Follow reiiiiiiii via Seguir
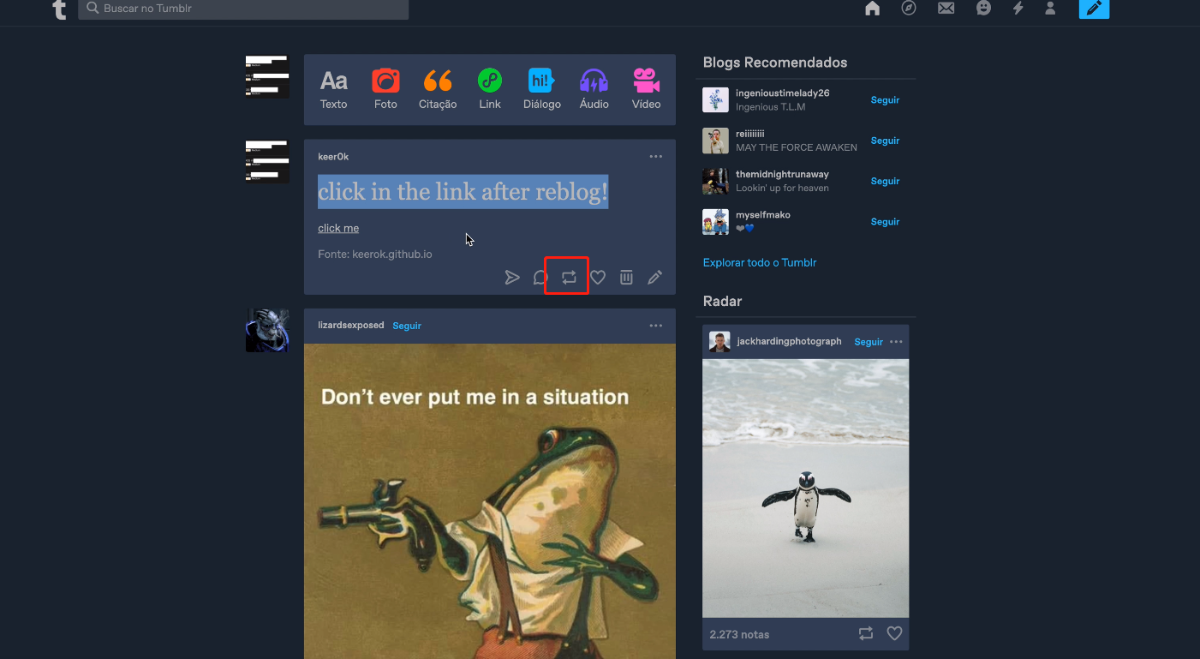 (x=885, y=140)
